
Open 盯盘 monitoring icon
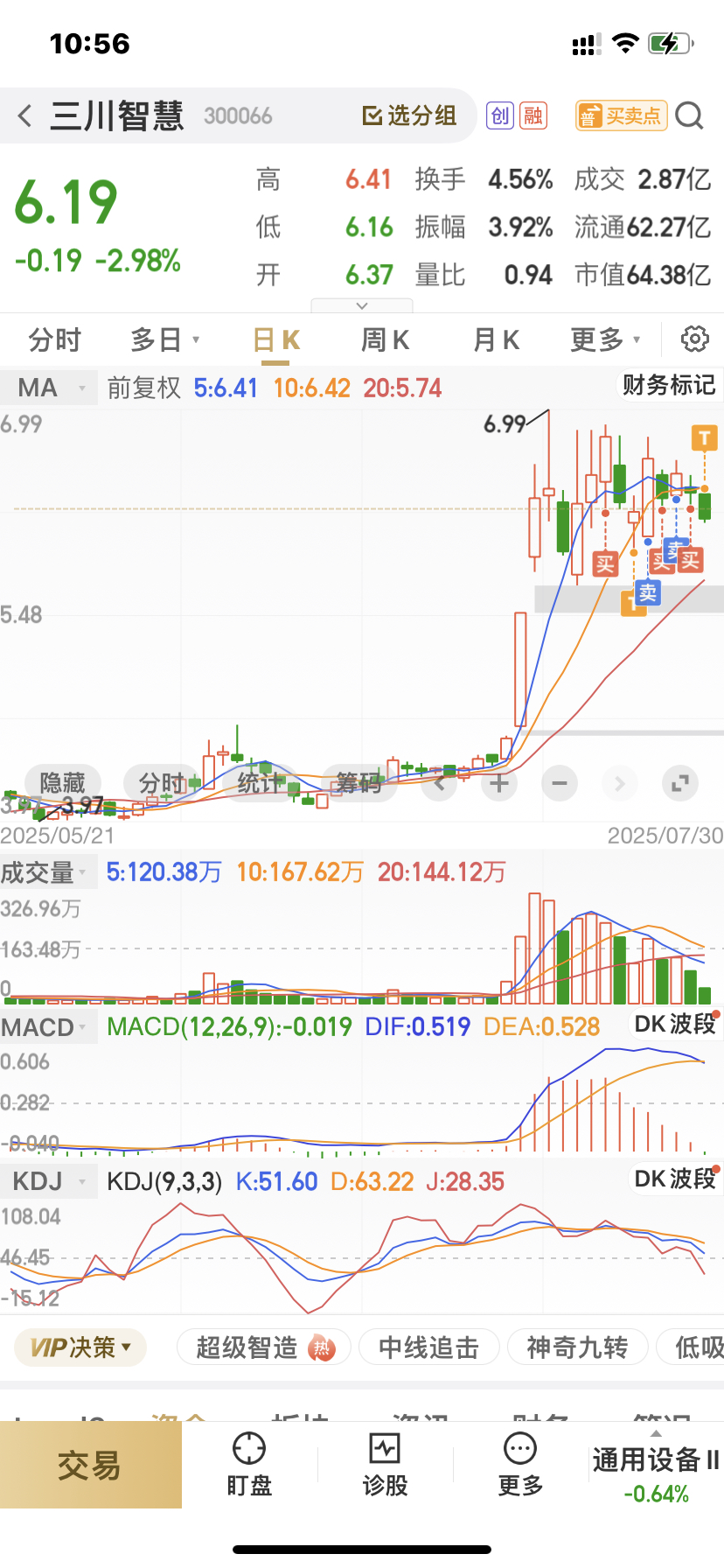249,1465
